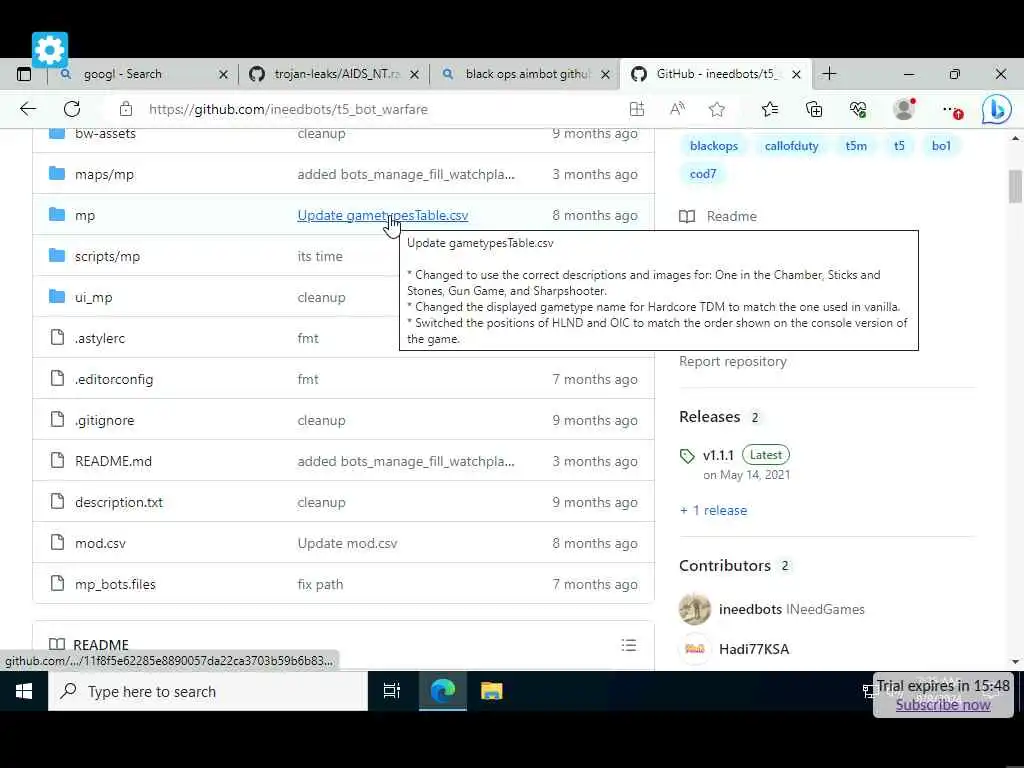1024x768 pixels.
Task: Open Edge Settings and more menu
Action: [x=952, y=110]
